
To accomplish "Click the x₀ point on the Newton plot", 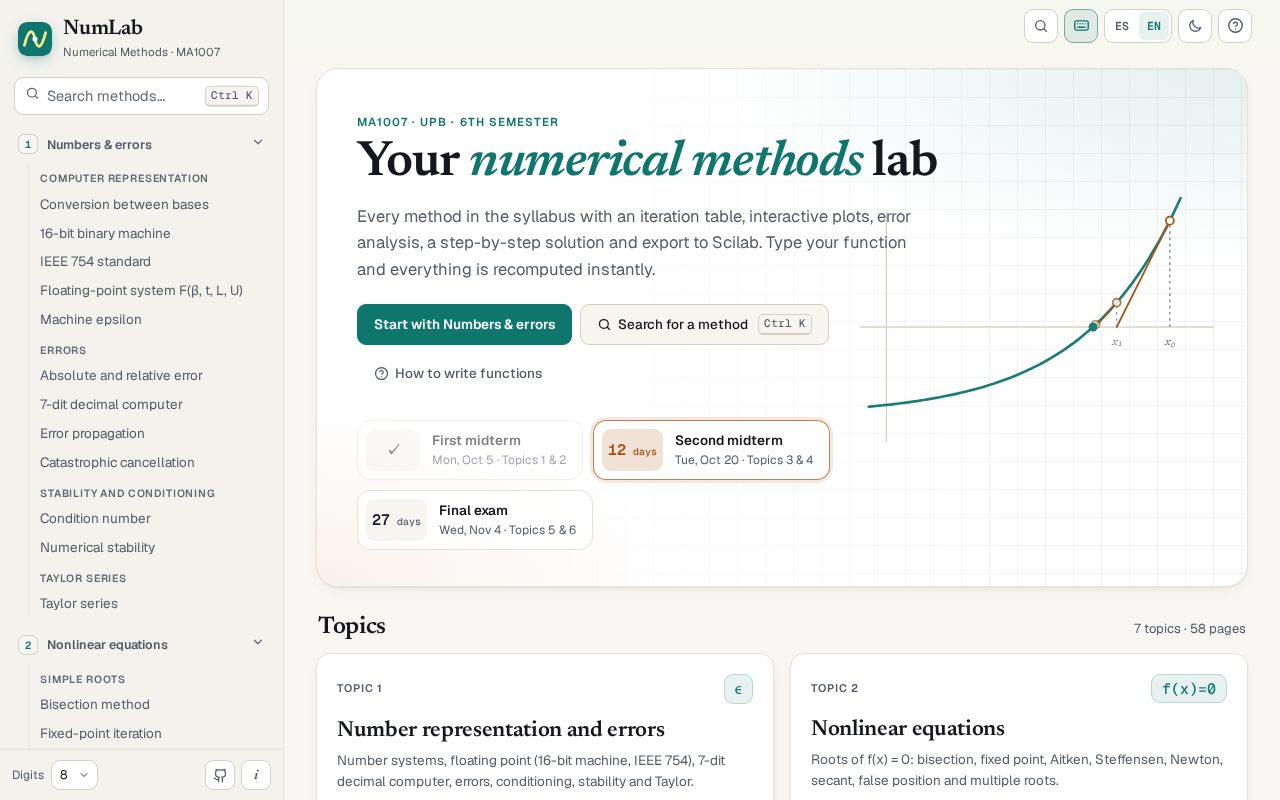I will [1170, 221].
